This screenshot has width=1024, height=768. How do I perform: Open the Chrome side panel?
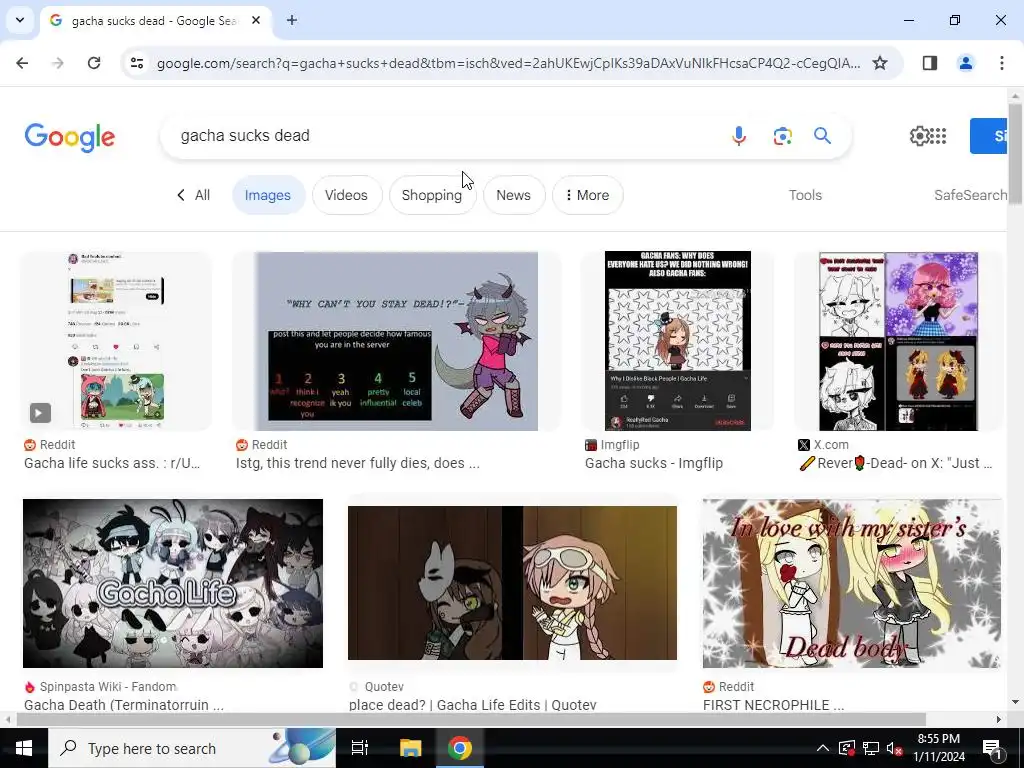(930, 63)
